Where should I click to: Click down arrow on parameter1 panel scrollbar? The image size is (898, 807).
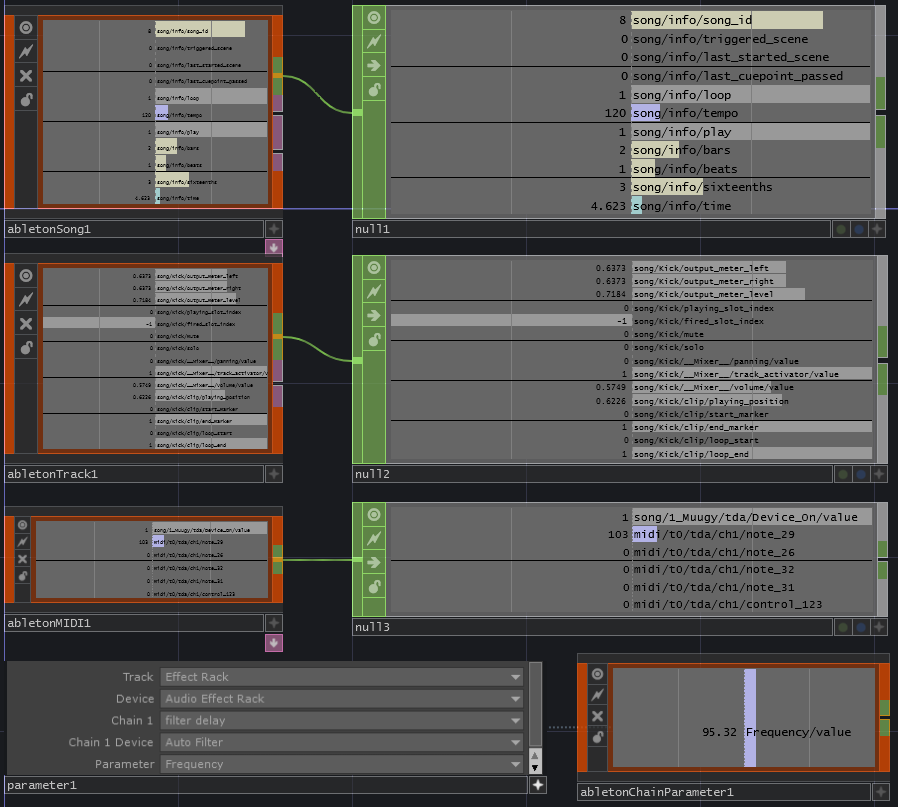click(x=535, y=767)
